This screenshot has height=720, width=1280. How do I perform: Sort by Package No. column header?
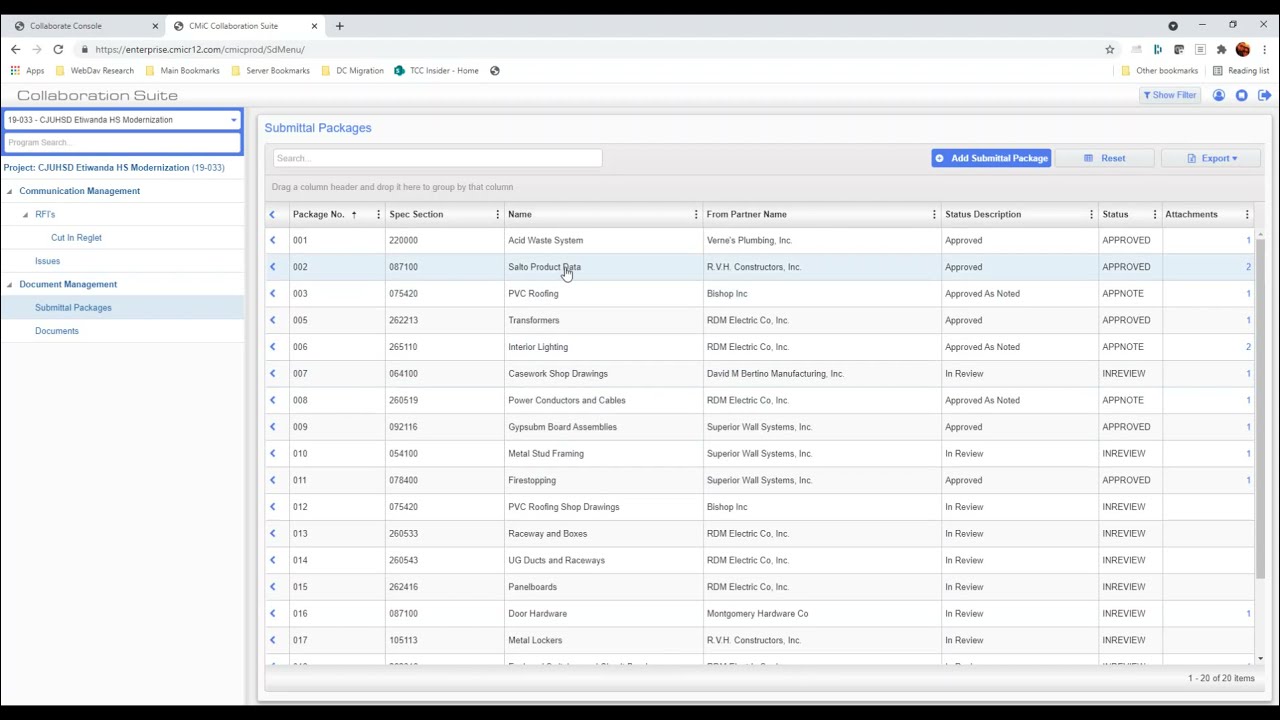click(x=318, y=214)
